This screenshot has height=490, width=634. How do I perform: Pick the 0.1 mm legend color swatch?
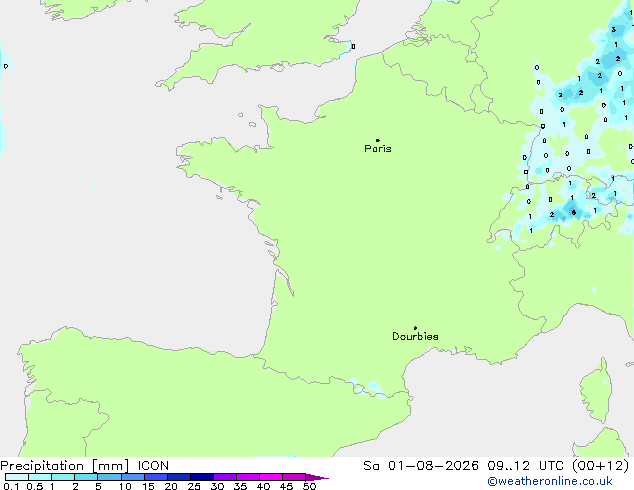click(17, 477)
